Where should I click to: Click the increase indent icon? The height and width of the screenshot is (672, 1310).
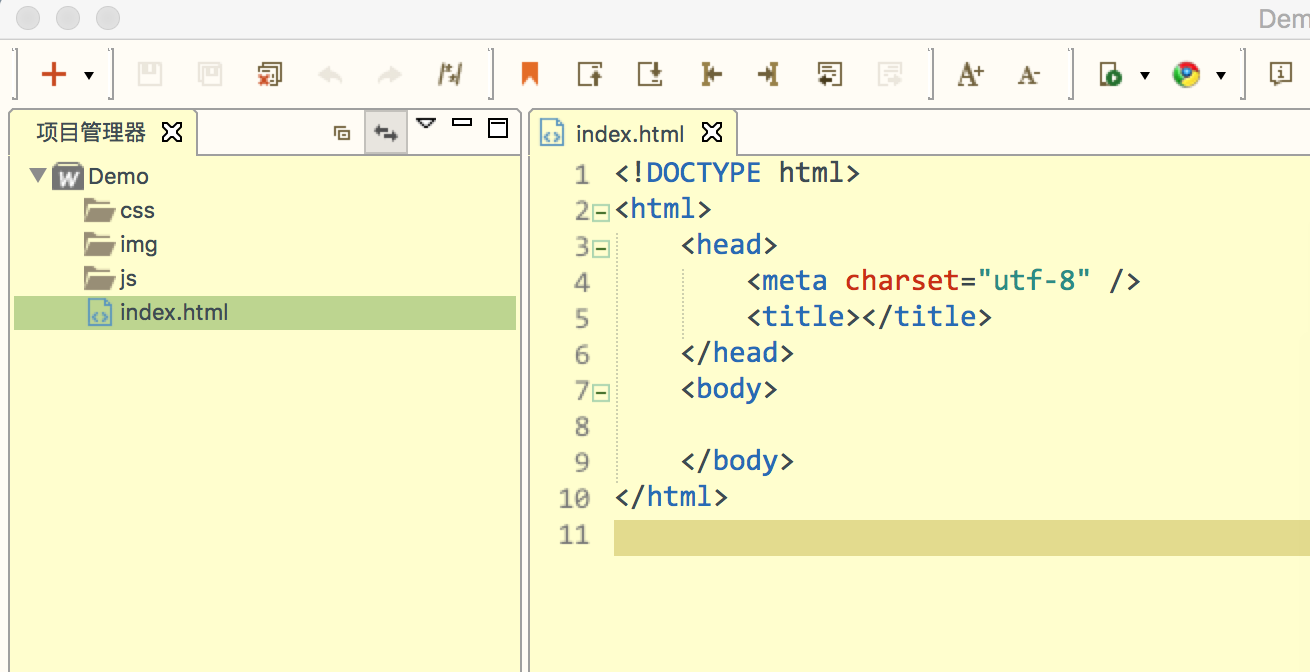tap(768, 74)
